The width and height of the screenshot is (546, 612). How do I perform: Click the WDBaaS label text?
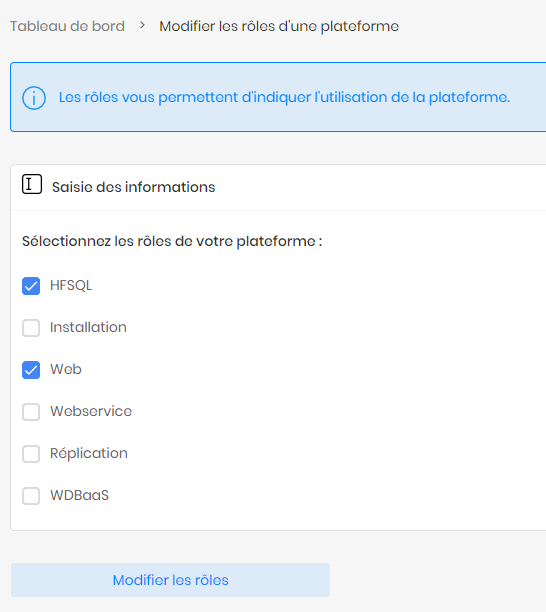click(79, 495)
